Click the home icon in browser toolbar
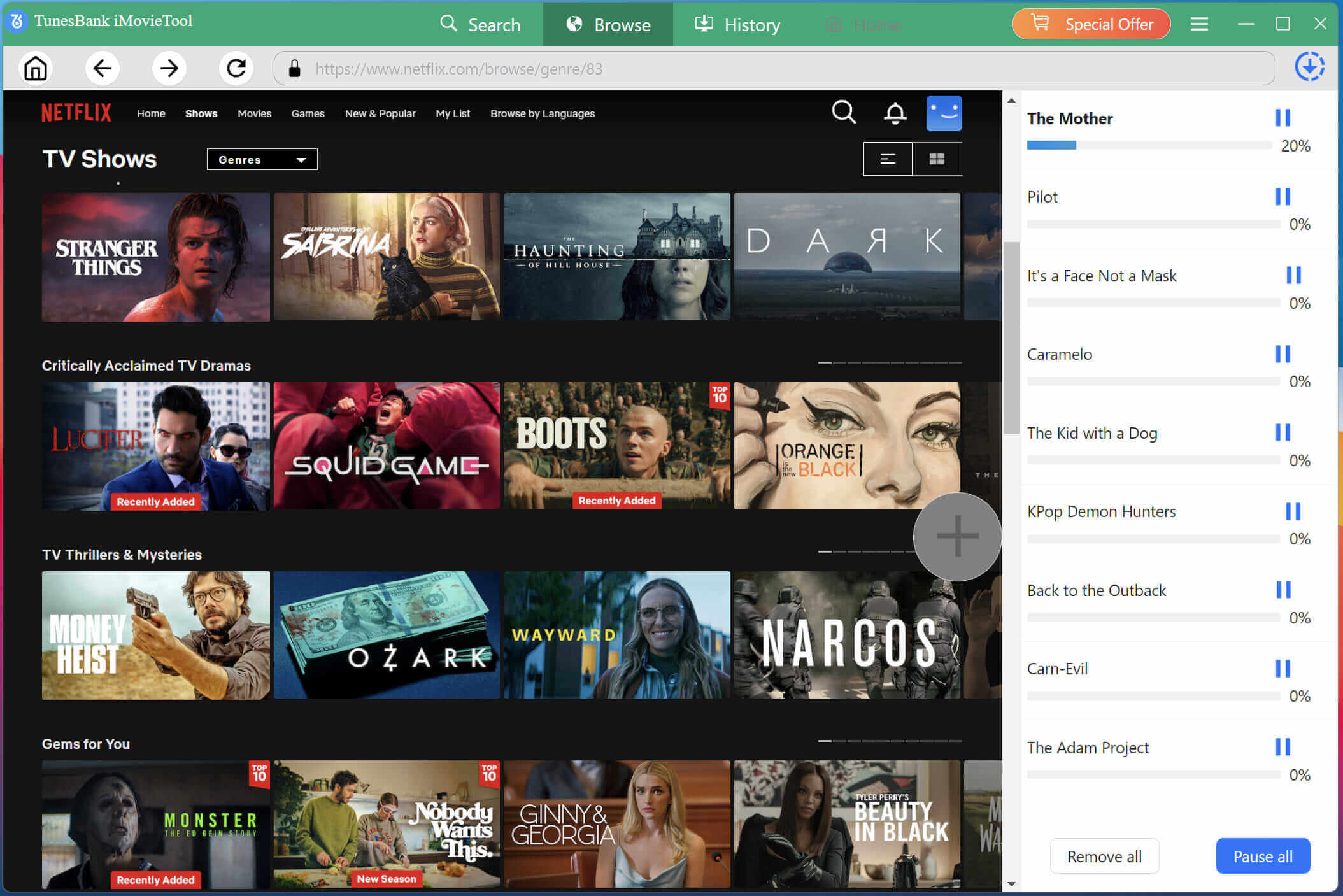Viewport: 1343px width, 896px height. click(x=36, y=68)
